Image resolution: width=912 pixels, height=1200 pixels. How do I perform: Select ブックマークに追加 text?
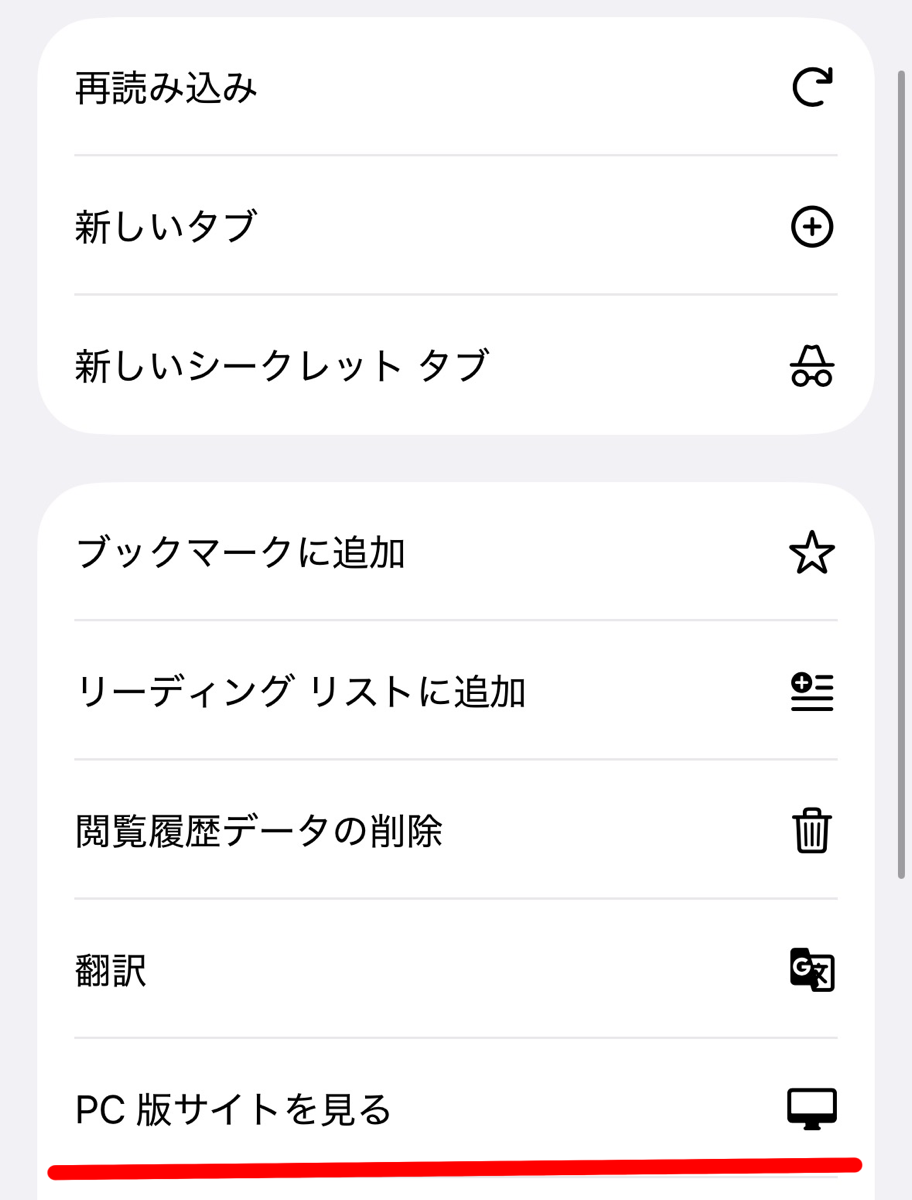coord(240,553)
